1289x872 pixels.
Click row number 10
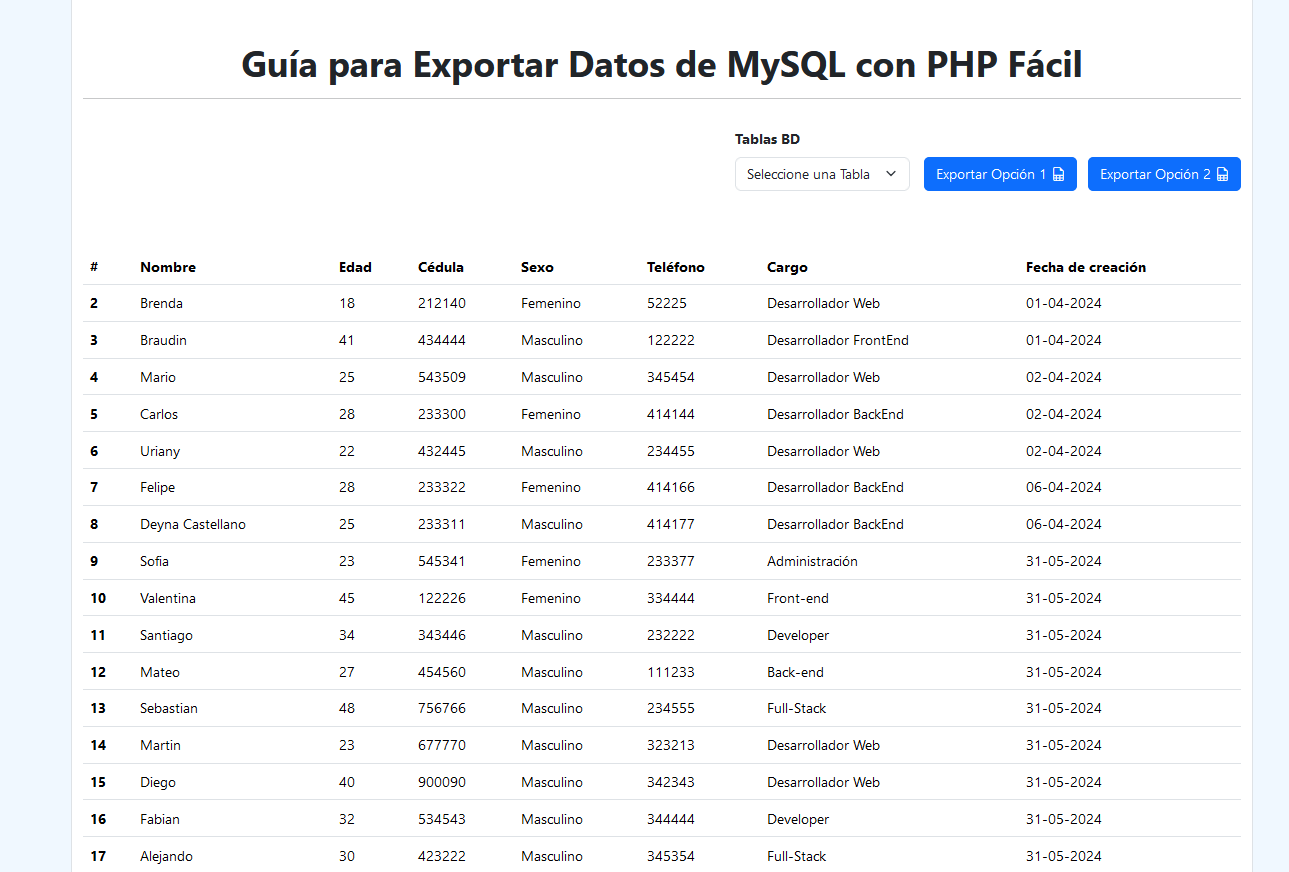coord(98,598)
